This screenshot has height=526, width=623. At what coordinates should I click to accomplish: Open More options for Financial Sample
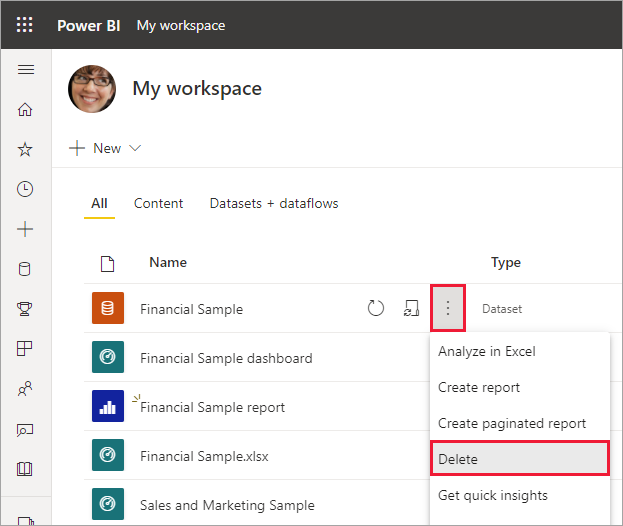[x=448, y=309]
